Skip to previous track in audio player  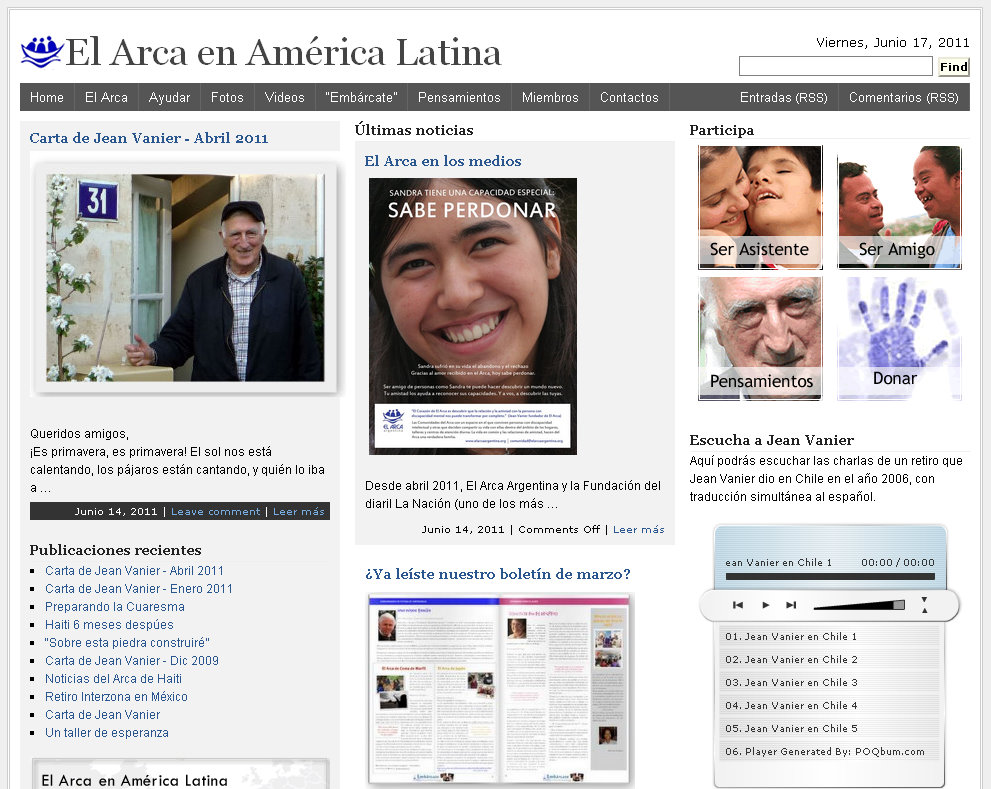tap(738, 605)
